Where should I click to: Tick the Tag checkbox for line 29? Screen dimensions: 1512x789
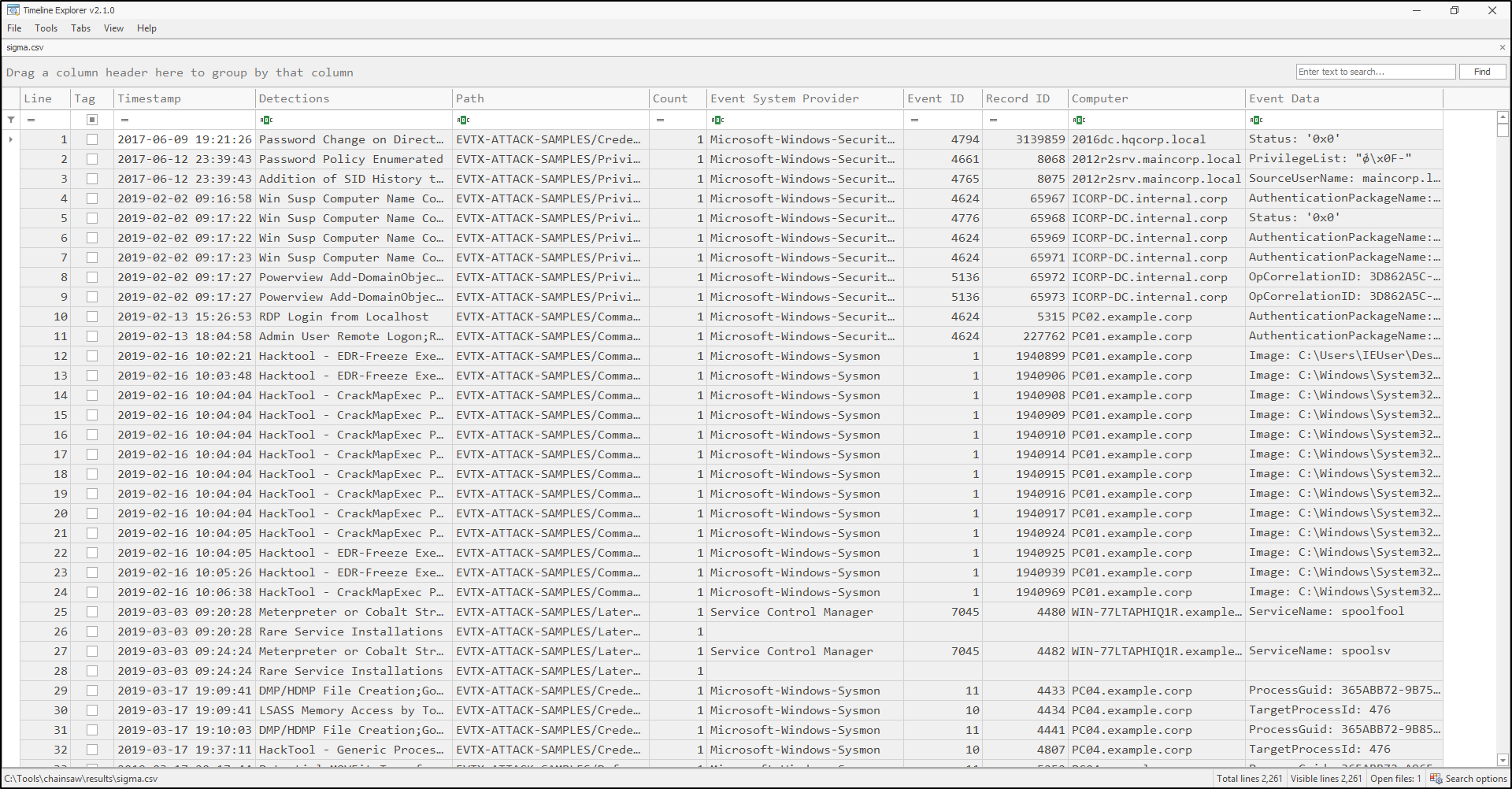(x=92, y=691)
